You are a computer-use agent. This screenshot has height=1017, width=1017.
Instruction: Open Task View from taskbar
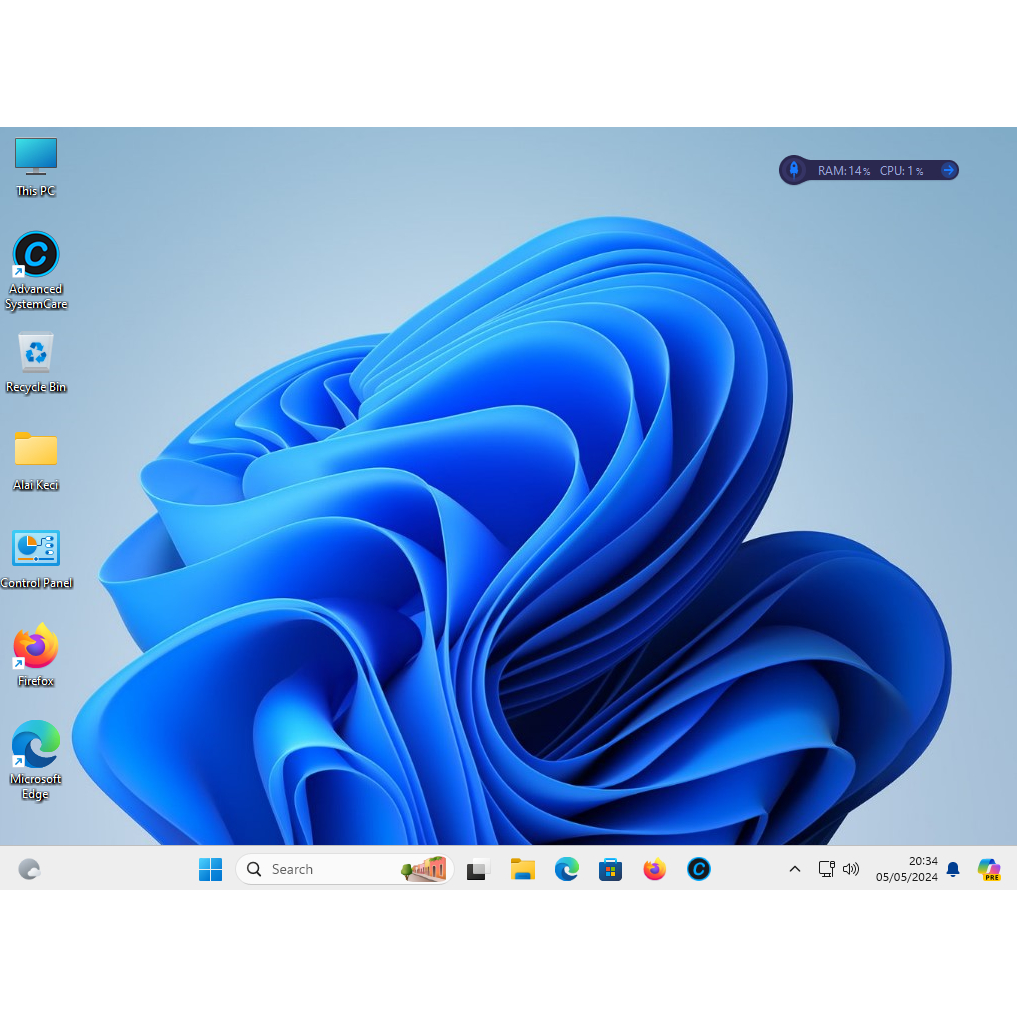[x=478, y=870]
